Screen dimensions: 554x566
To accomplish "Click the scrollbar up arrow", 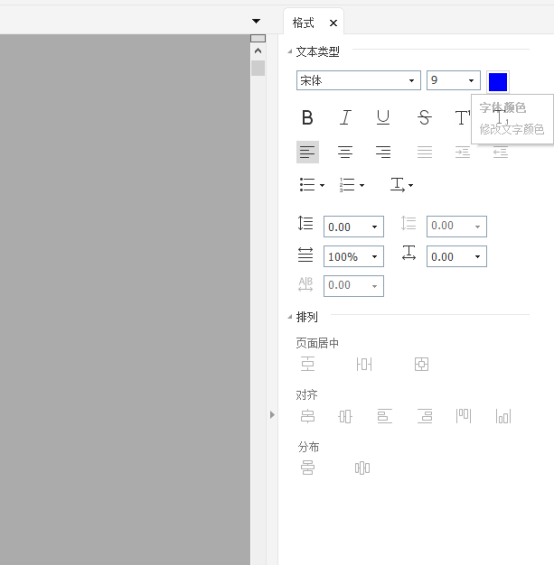I will [258, 51].
